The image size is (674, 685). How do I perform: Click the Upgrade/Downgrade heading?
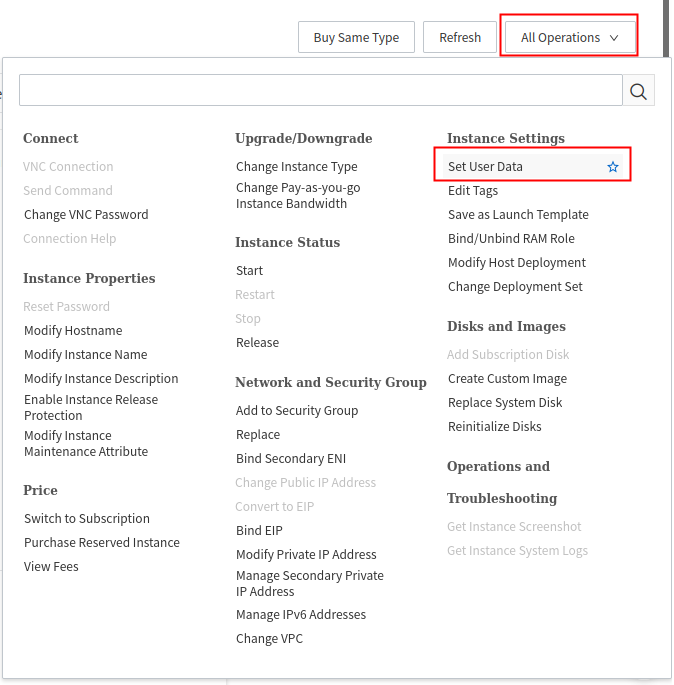coord(304,138)
